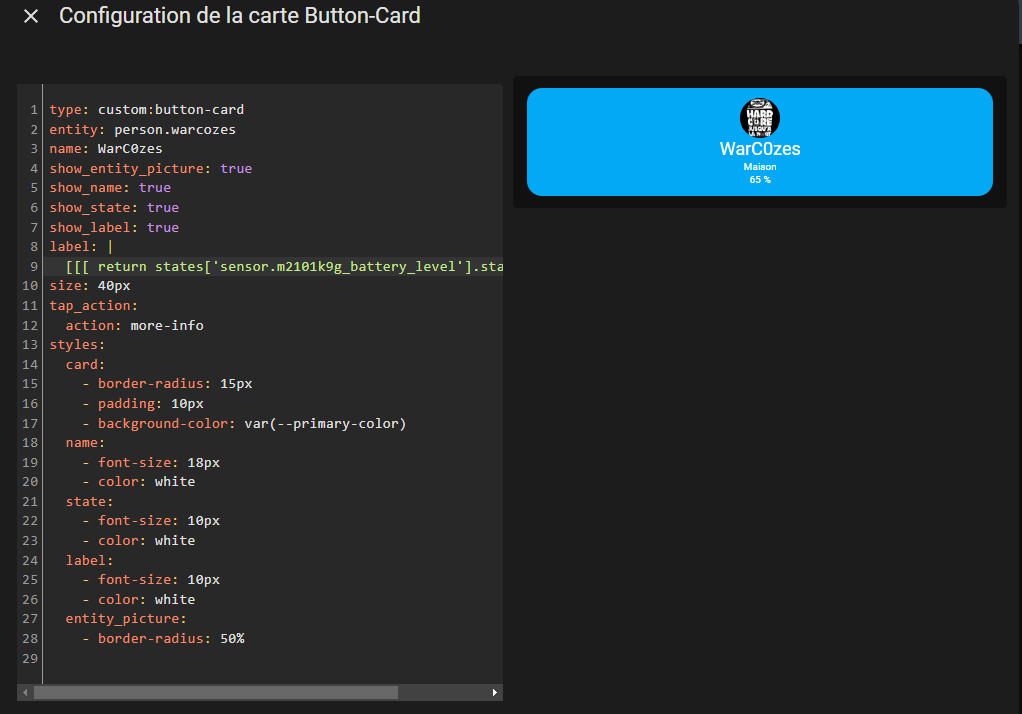Click the 65 % battery label in preview
1022x714 pixels.
[x=760, y=180]
